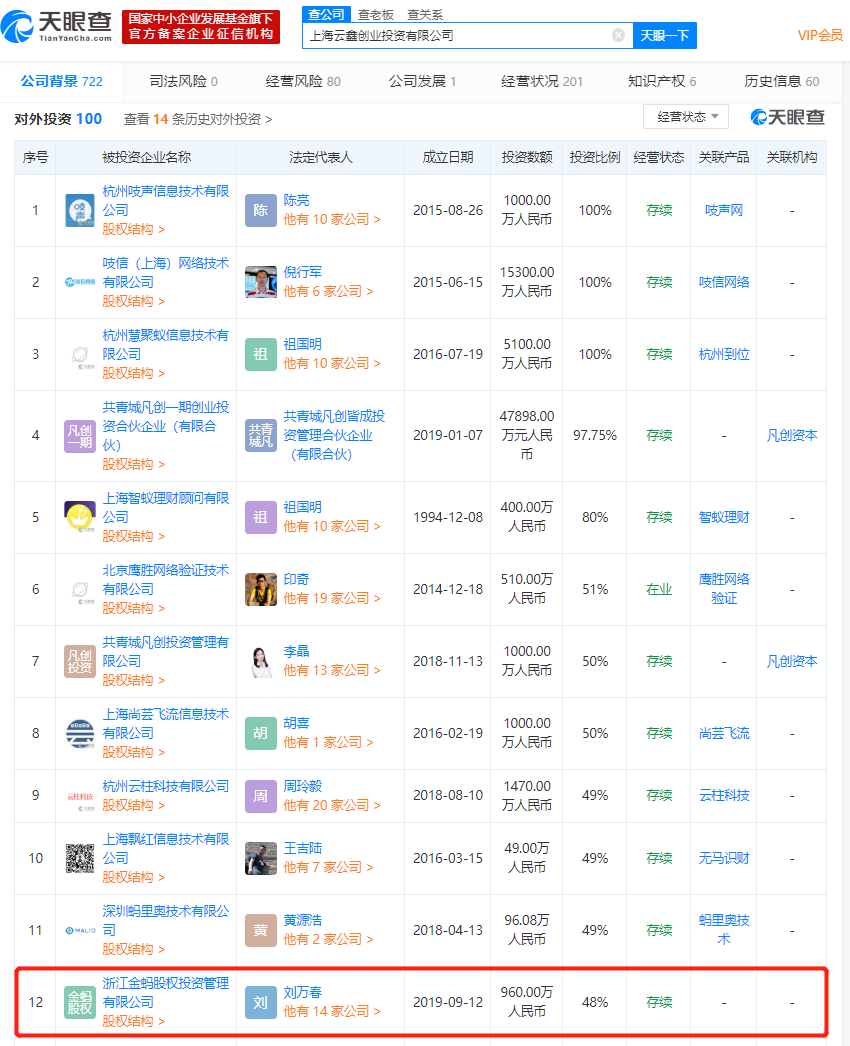Expand 股权结构 for 共青城凡创一期
This screenshot has height=1046, width=850.
[x=133, y=464]
